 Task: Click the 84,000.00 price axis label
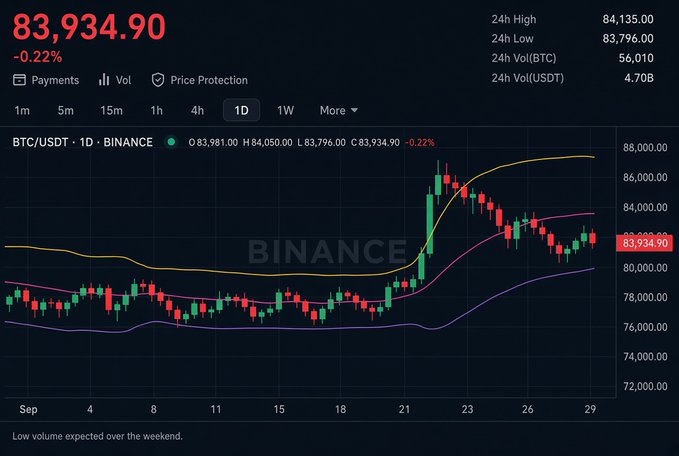(645, 207)
